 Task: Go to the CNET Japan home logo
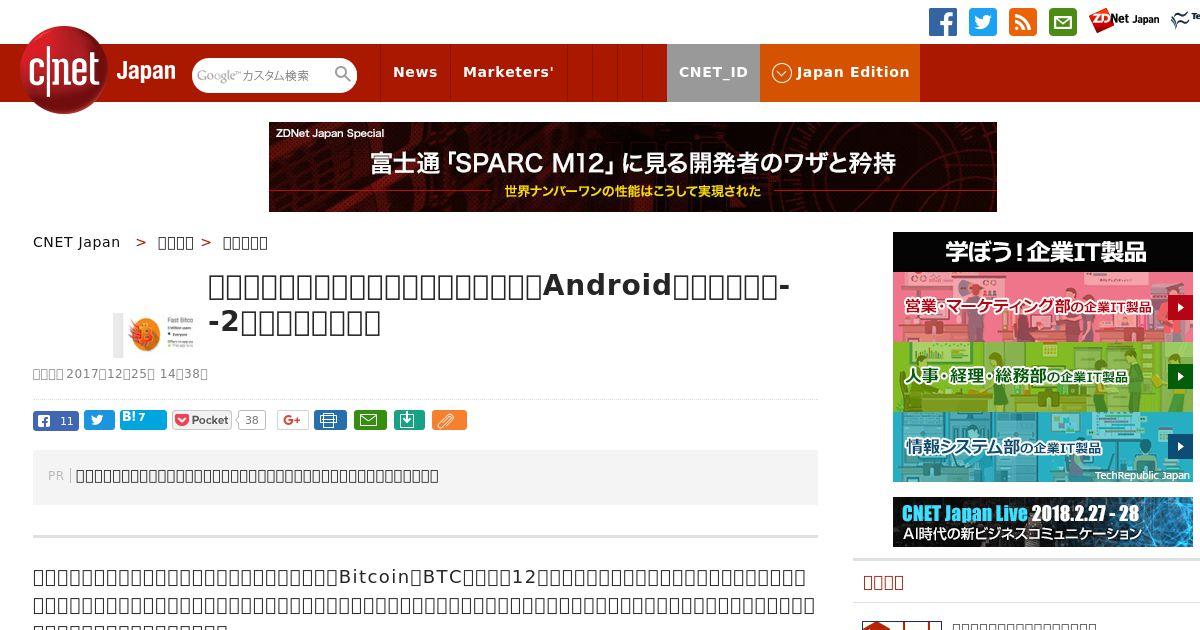pyautogui.click(x=98, y=70)
